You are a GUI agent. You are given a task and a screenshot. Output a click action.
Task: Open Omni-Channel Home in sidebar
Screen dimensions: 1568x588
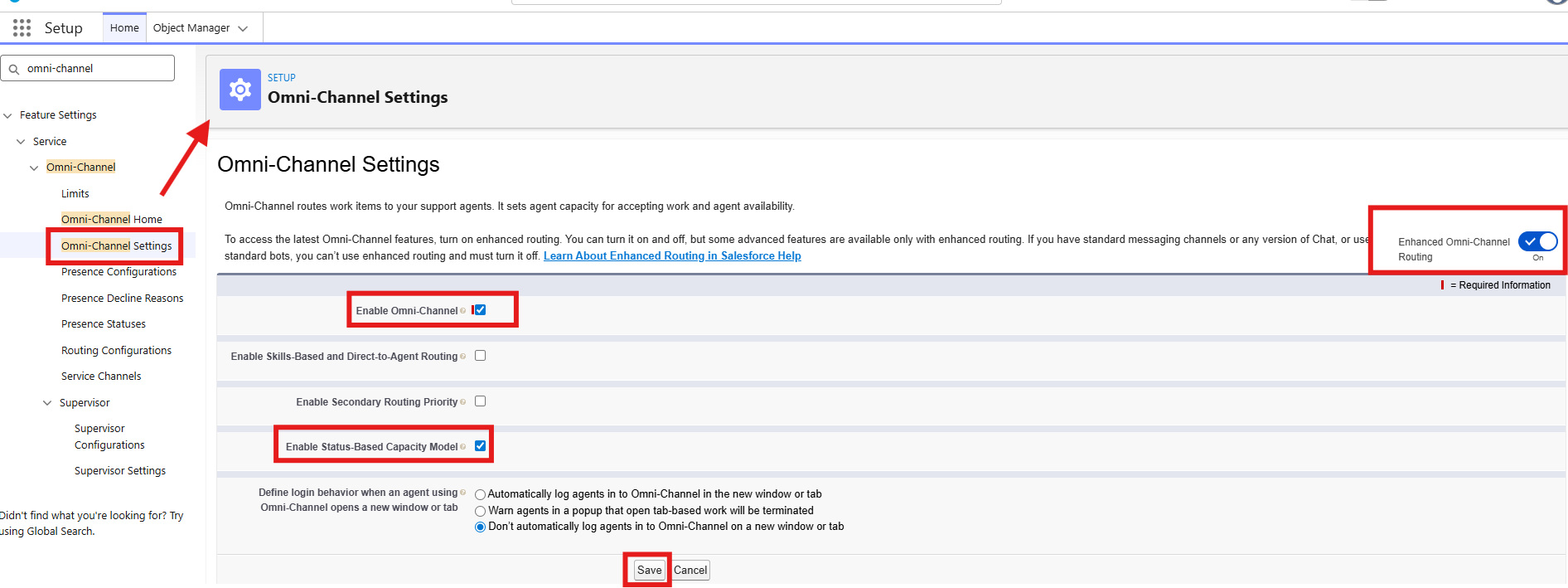(x=112, y=220)
